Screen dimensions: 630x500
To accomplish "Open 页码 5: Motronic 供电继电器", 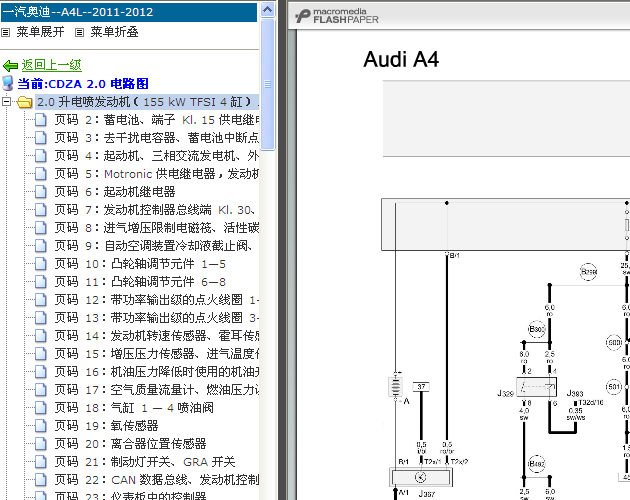I will pos(157,174).
